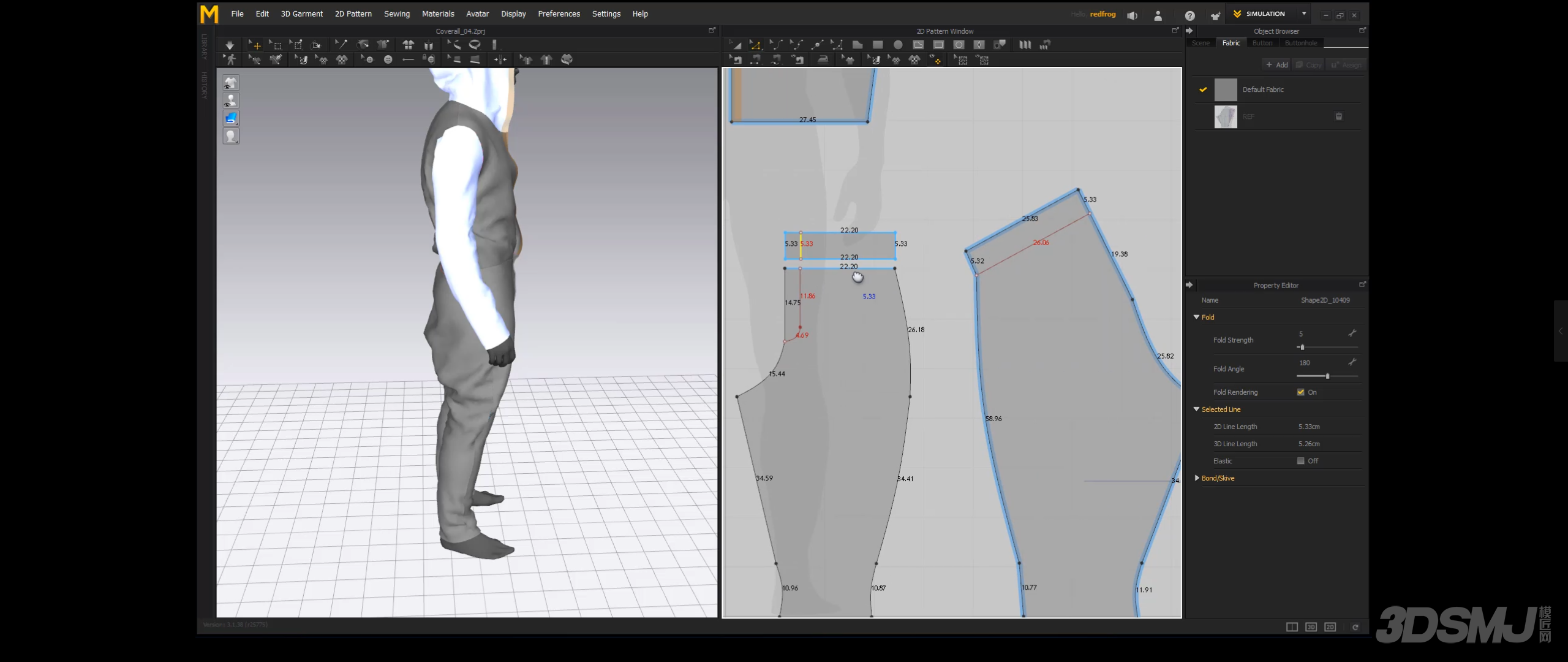
Task: Pop out the Object Browser panel
Action: point(1362,30)
